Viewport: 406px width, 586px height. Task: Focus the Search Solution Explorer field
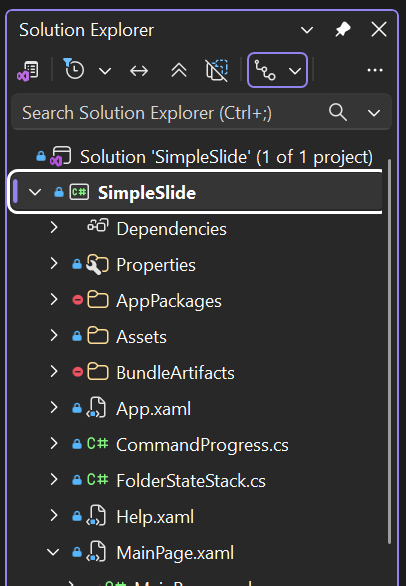point(202,112)
